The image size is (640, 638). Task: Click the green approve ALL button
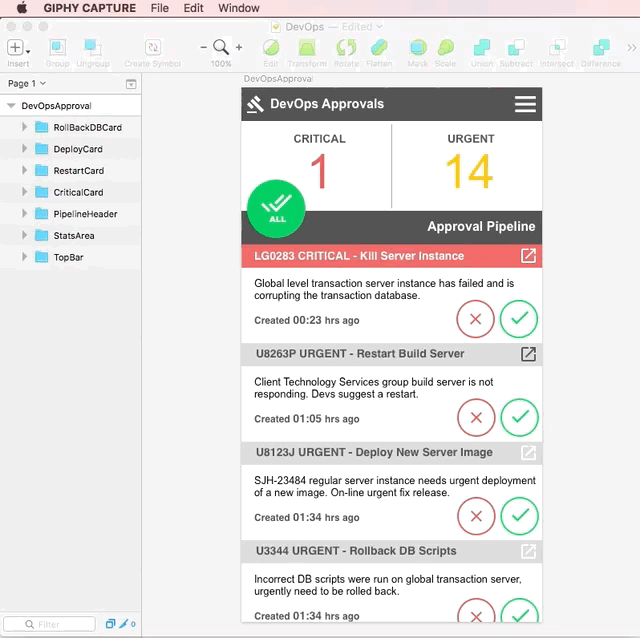(276, 209)
